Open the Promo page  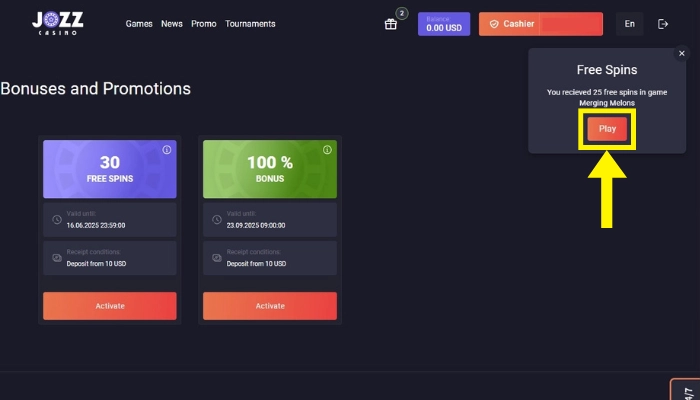pos(203,24)
